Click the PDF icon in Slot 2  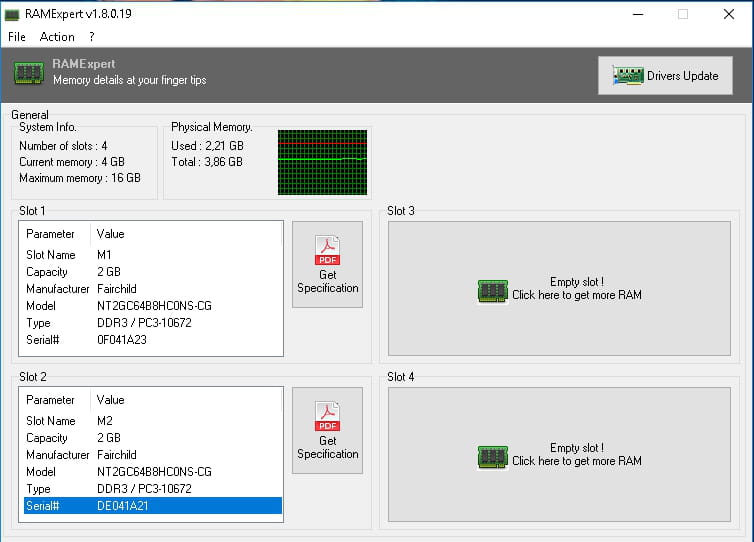[327, 416]
